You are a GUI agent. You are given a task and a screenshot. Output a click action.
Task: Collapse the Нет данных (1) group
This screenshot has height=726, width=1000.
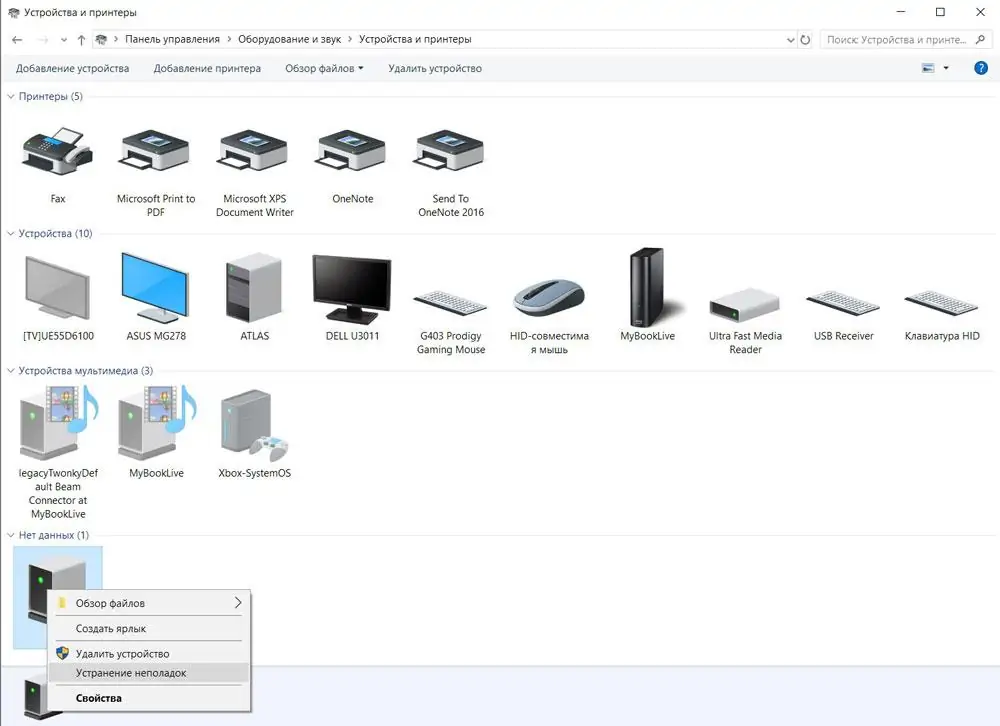pos(11,535)
